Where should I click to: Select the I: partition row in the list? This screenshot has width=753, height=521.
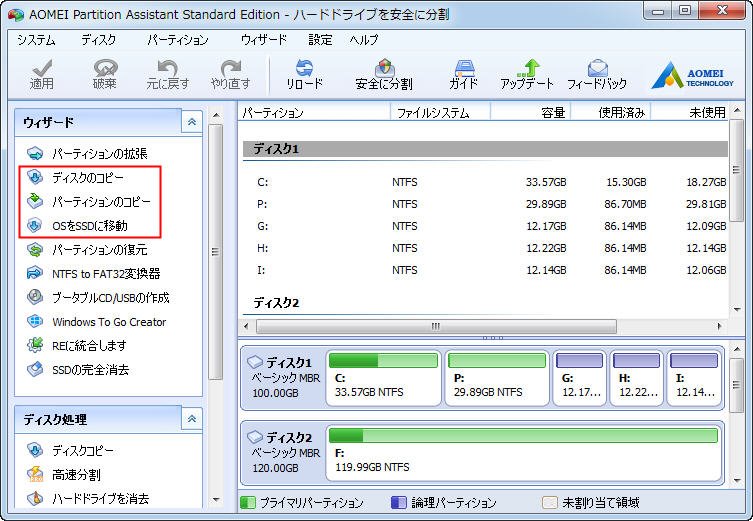click(x=485, y=270)
